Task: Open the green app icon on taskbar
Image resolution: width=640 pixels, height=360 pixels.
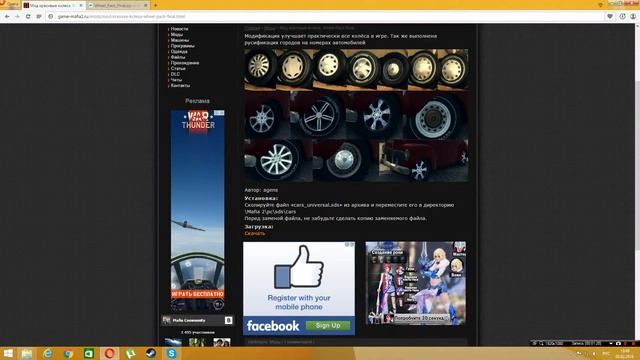Action: 89,353
